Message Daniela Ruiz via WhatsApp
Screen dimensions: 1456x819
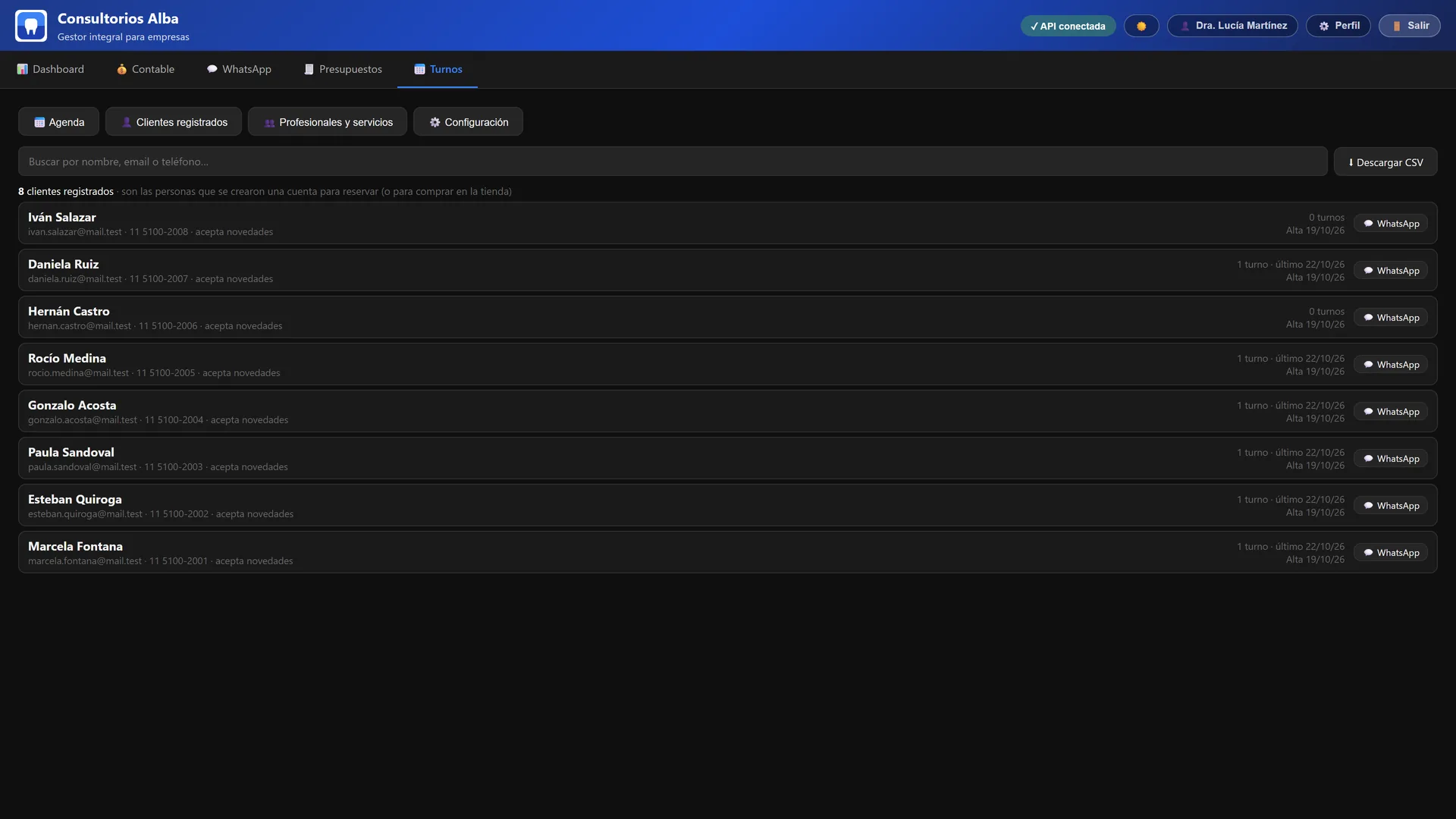coord(1391,271)
